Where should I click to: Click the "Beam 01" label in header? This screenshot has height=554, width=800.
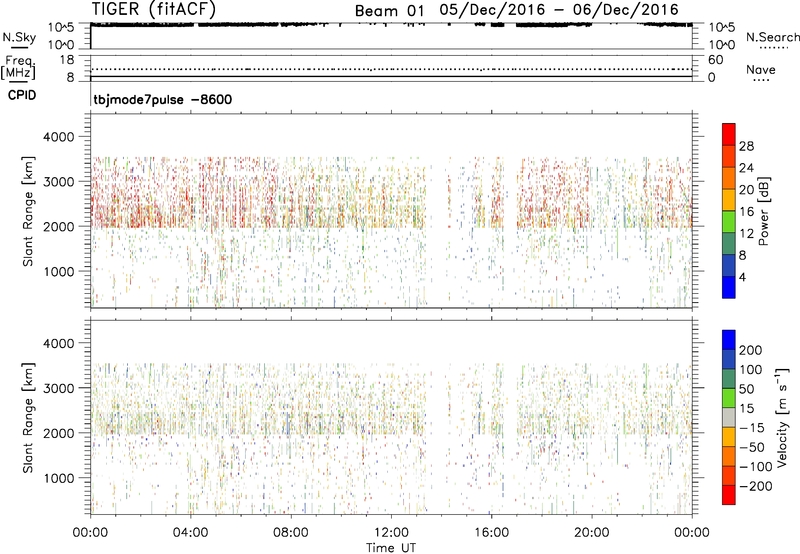(389, 11)
